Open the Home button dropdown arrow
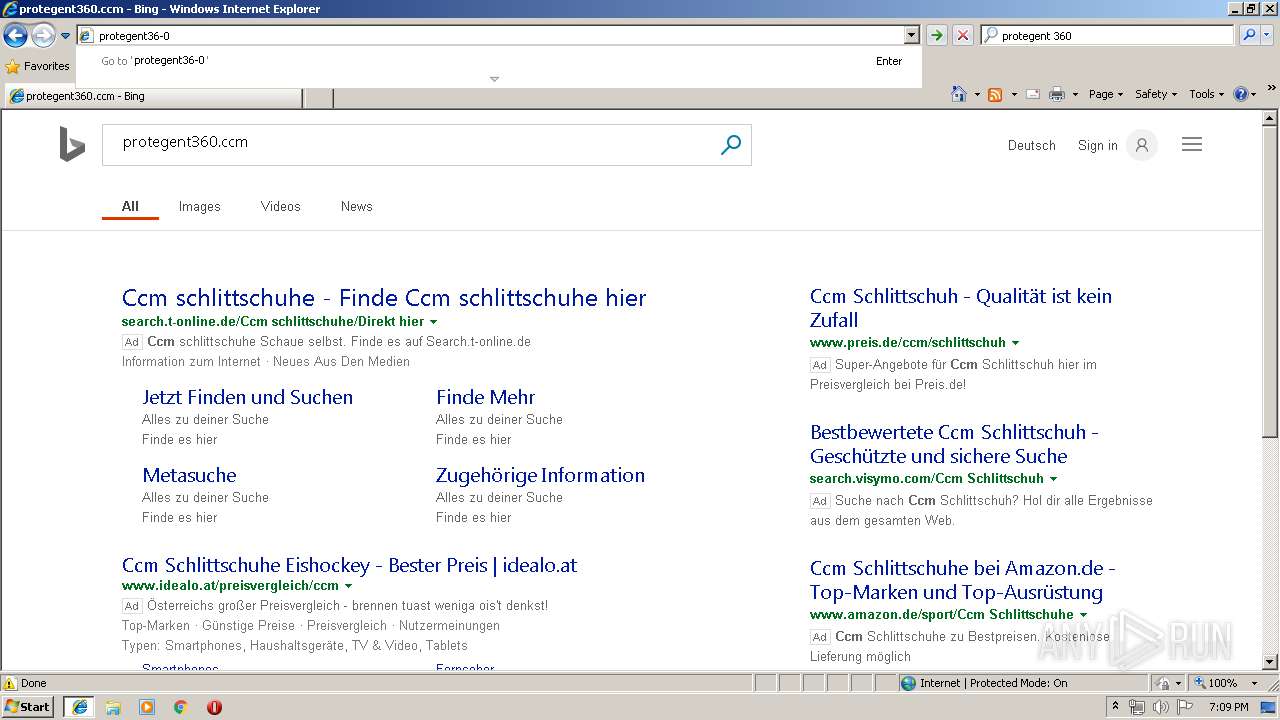This screenshot has height=720, width=1280. pos(976,94)
